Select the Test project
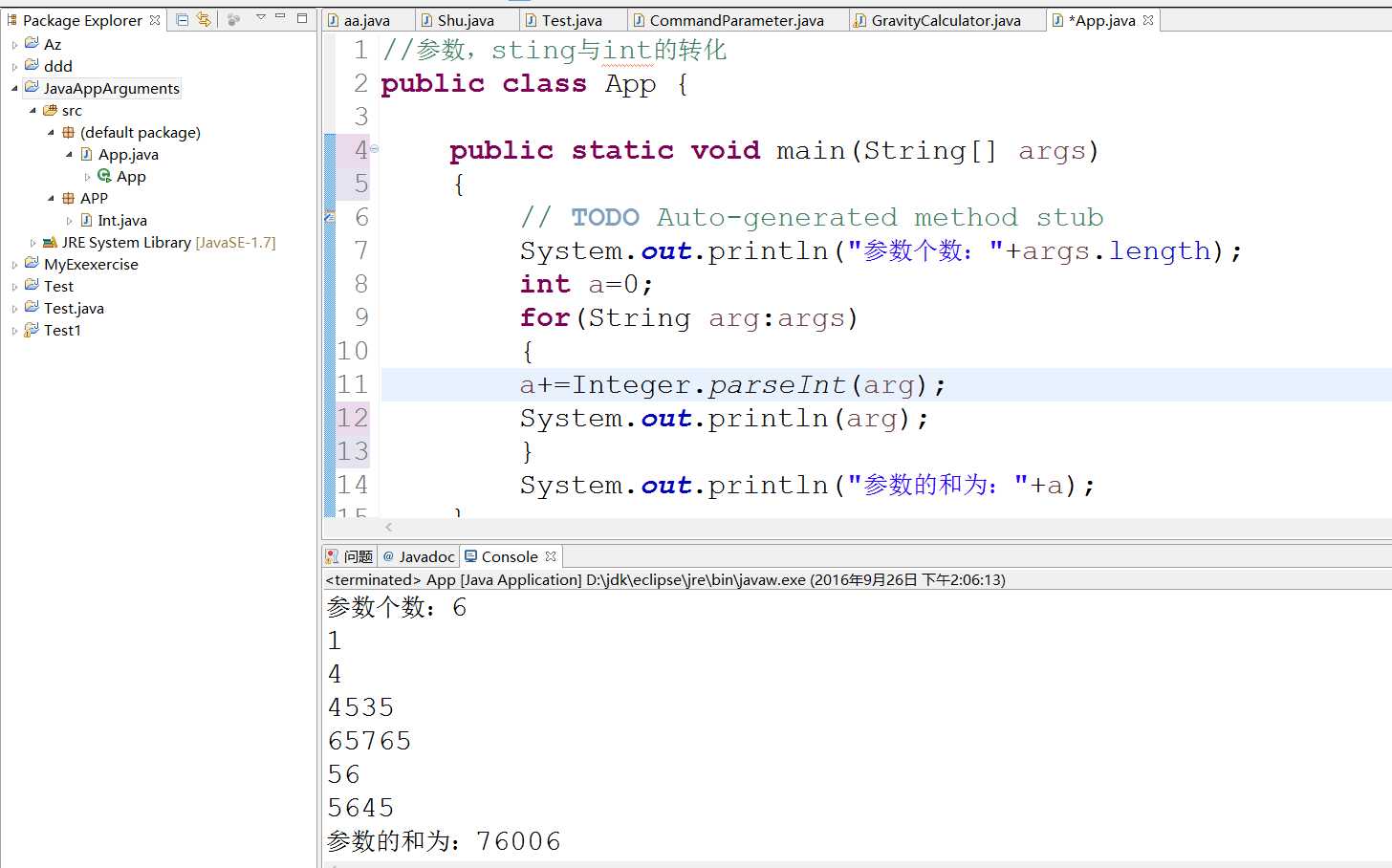The width and height of the screenshot is (1392, 868). [x=58, y=287]
